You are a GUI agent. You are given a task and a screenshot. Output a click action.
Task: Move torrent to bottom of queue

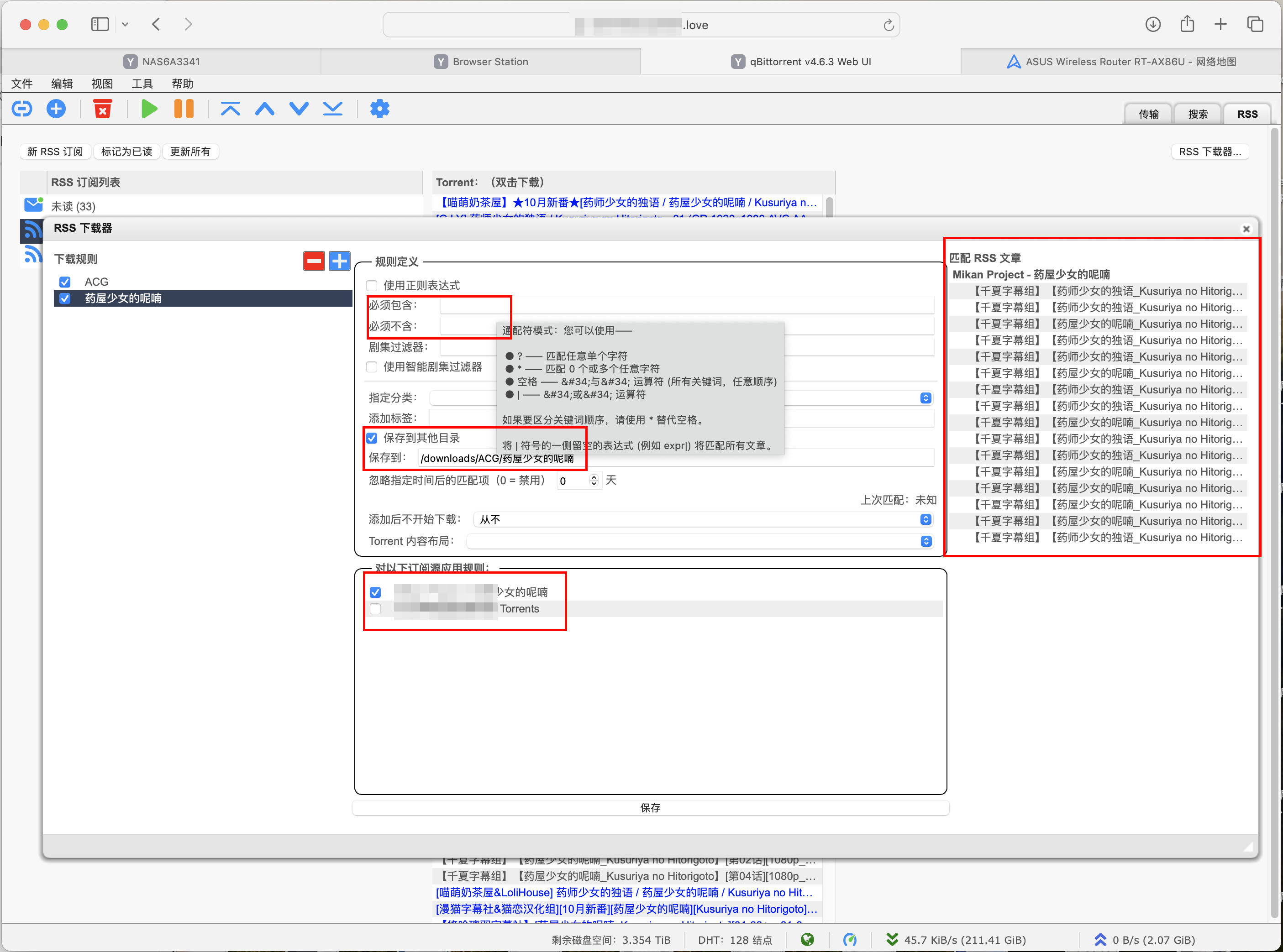(332, 108)
